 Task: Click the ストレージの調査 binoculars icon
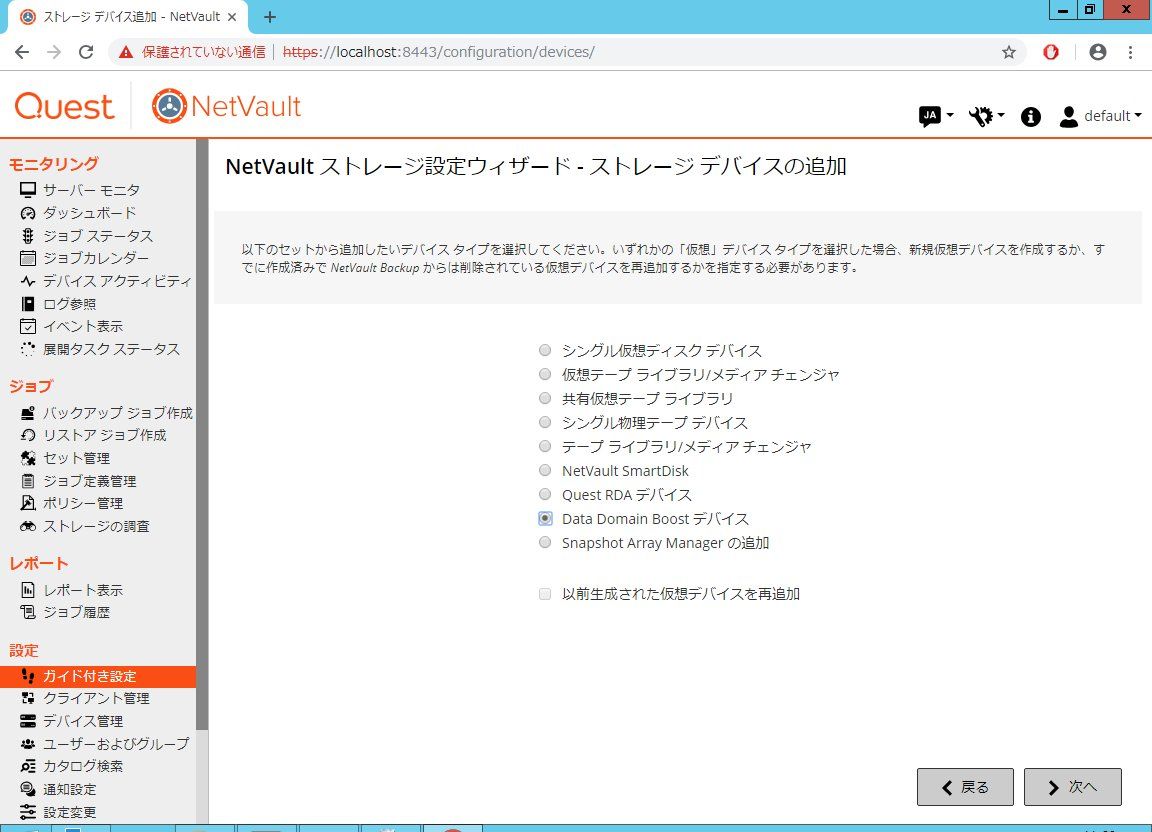pyautogui.click(x=28, y=526)
